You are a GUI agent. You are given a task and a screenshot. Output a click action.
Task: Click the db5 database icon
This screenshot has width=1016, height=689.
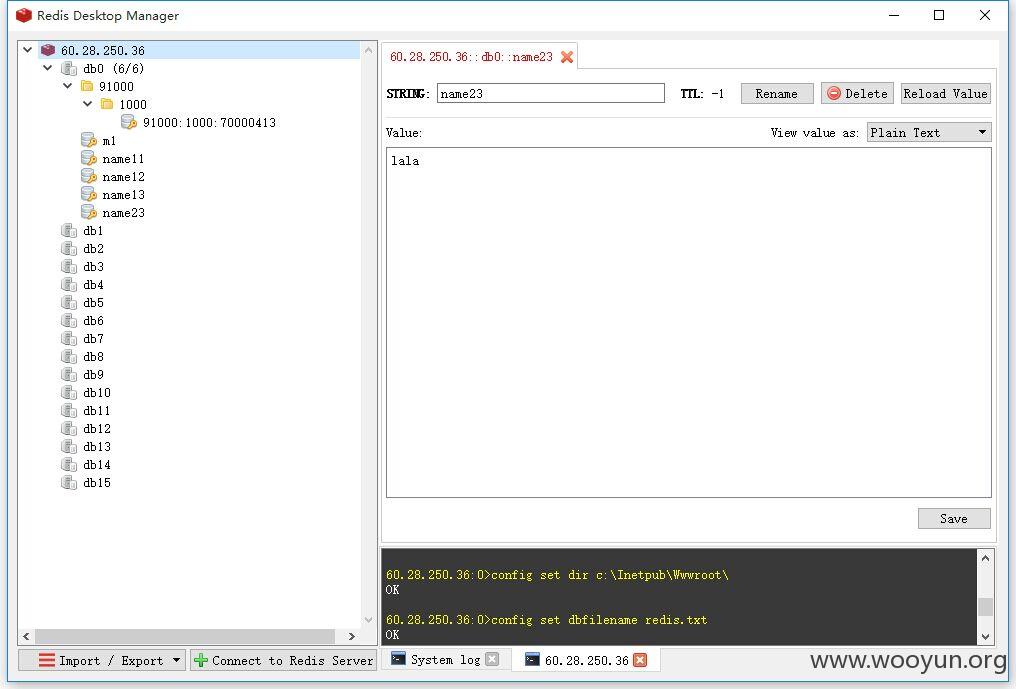(69, 302)
